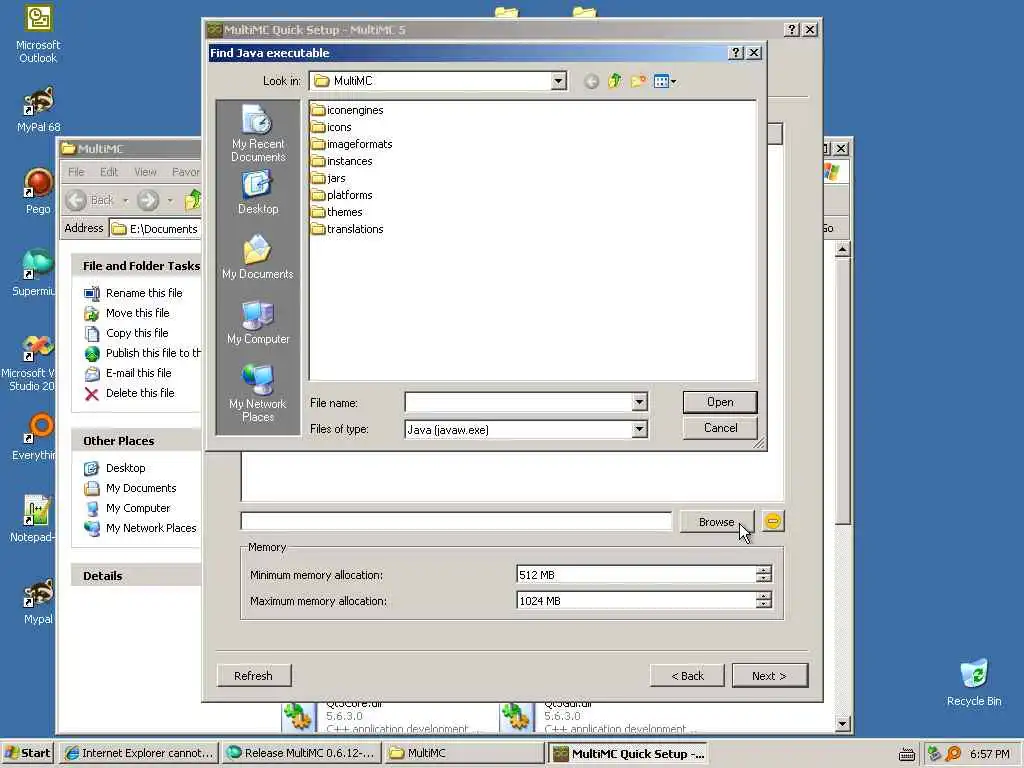Open My Recent Documents in the places bar

click(x=258, y=133)
